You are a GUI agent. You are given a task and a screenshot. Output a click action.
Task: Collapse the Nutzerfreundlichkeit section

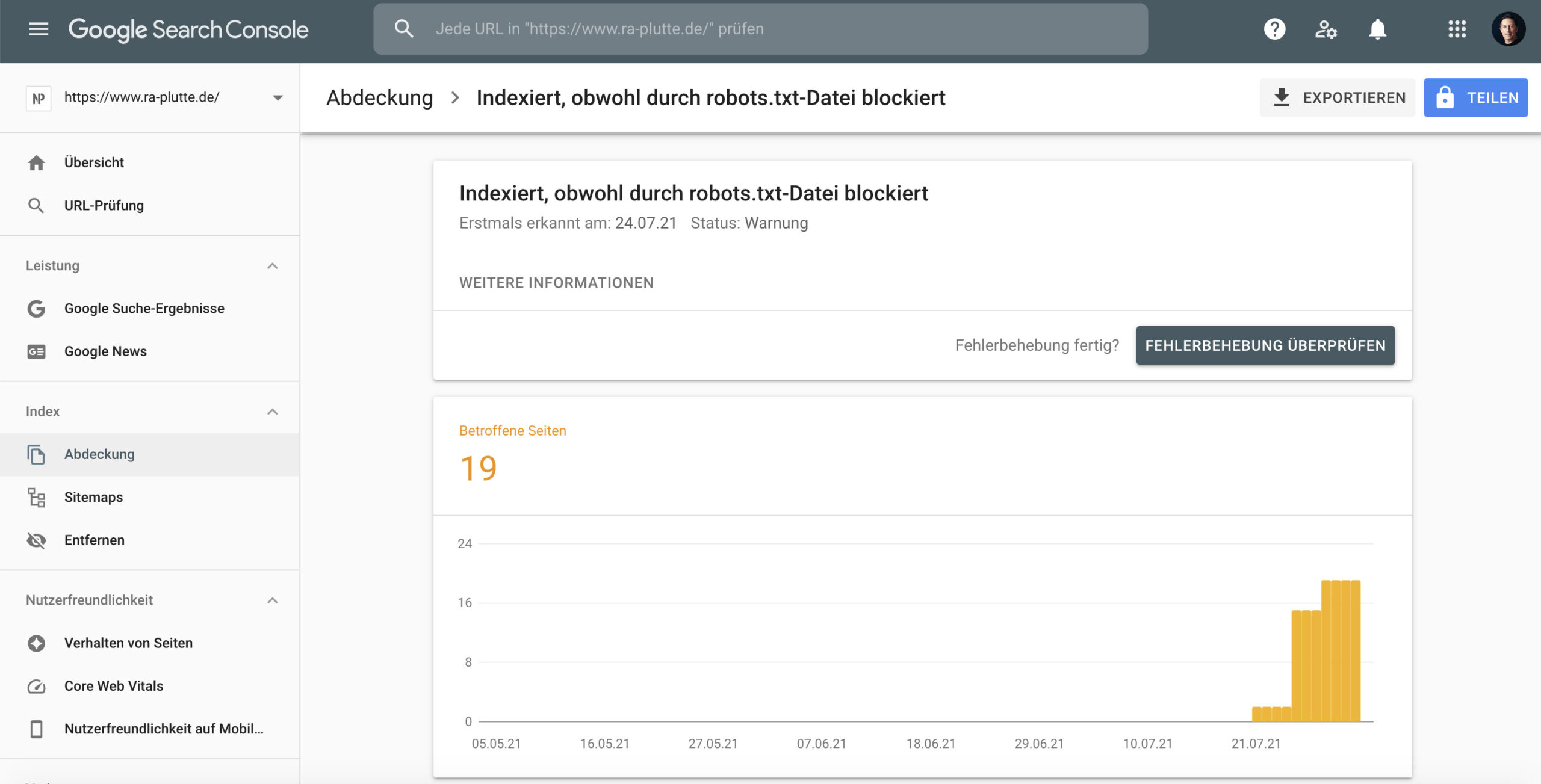tap(273, 600)
